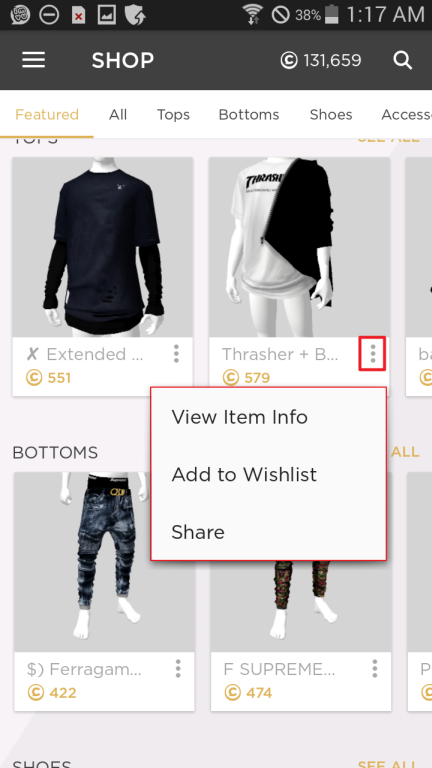Open the Shoes category tab
The width and height of the screenshot is (432, 768).
pyautogui.click(x=331, y=115)
